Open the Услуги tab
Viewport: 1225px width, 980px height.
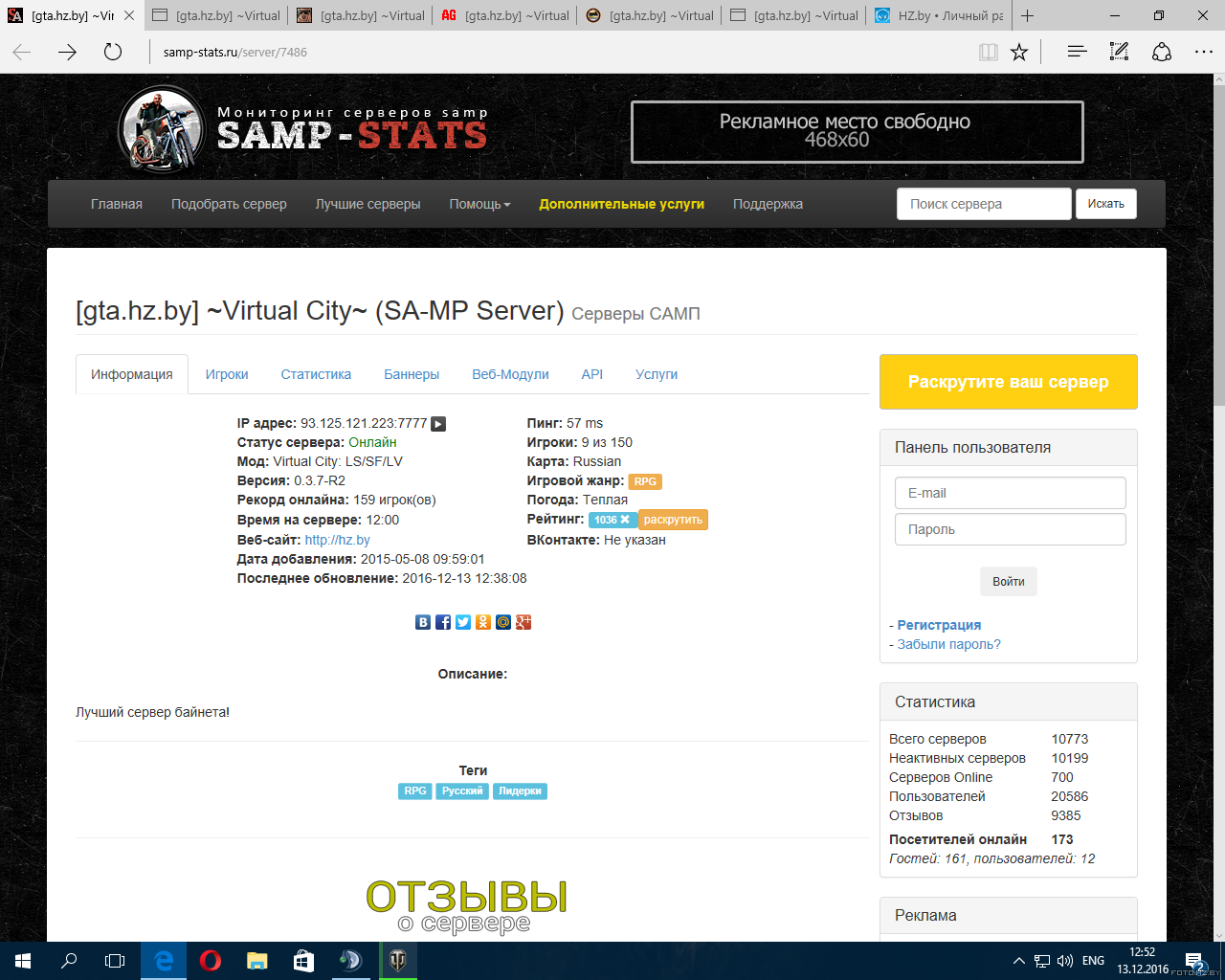tap(657, 374)
